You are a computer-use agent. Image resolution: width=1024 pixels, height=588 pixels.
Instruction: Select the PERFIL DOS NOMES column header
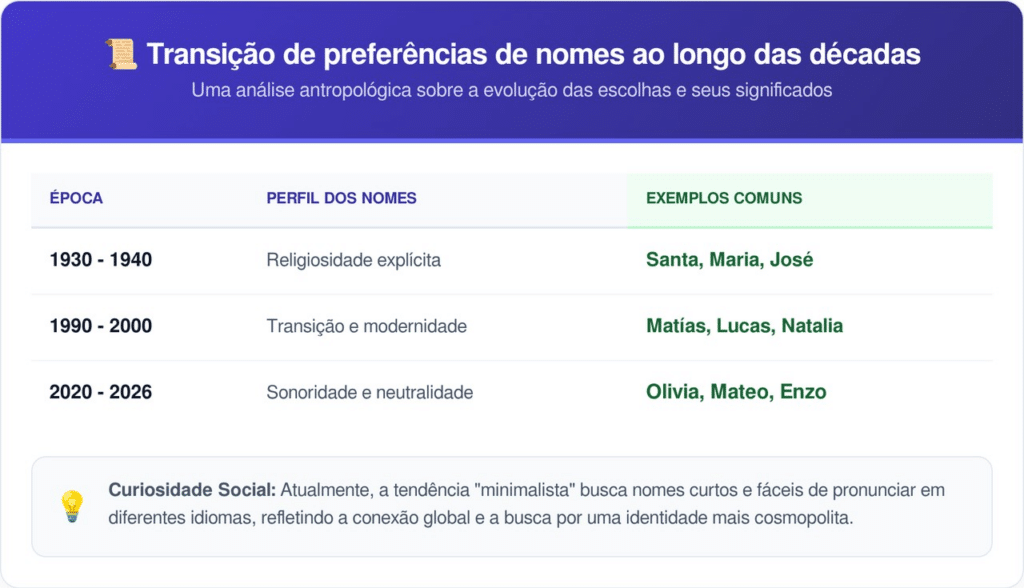click(341, 198)
